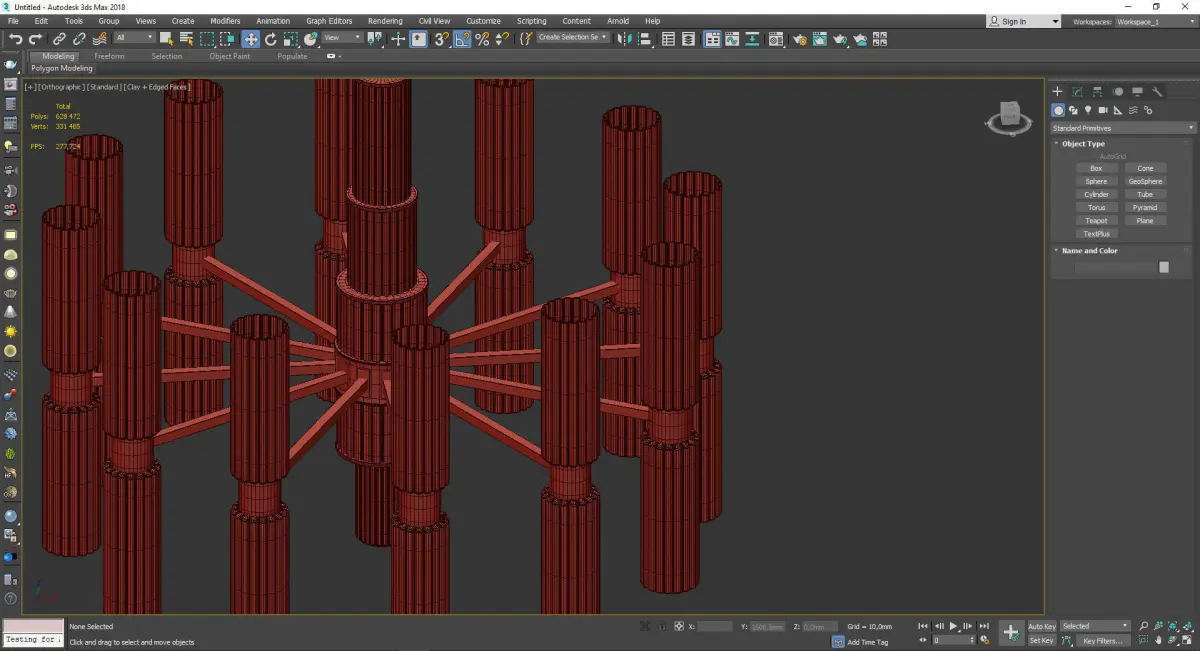The image size is (1200, 651).
Task: Click the Undo arrow icon
Action: pyautogui.click(x=15, y=39)
